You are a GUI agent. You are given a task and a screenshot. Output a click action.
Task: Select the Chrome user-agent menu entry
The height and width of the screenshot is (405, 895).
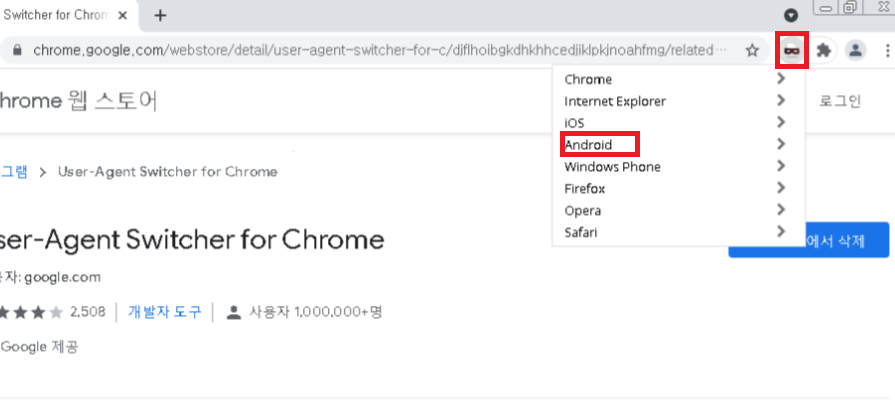click(x=678, y=79)
